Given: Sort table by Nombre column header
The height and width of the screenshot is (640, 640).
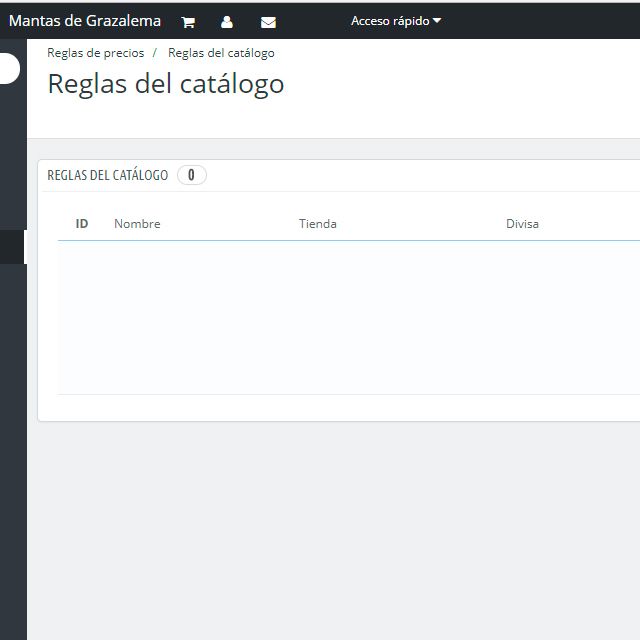Looking at the screenshot, I should 137,224.
